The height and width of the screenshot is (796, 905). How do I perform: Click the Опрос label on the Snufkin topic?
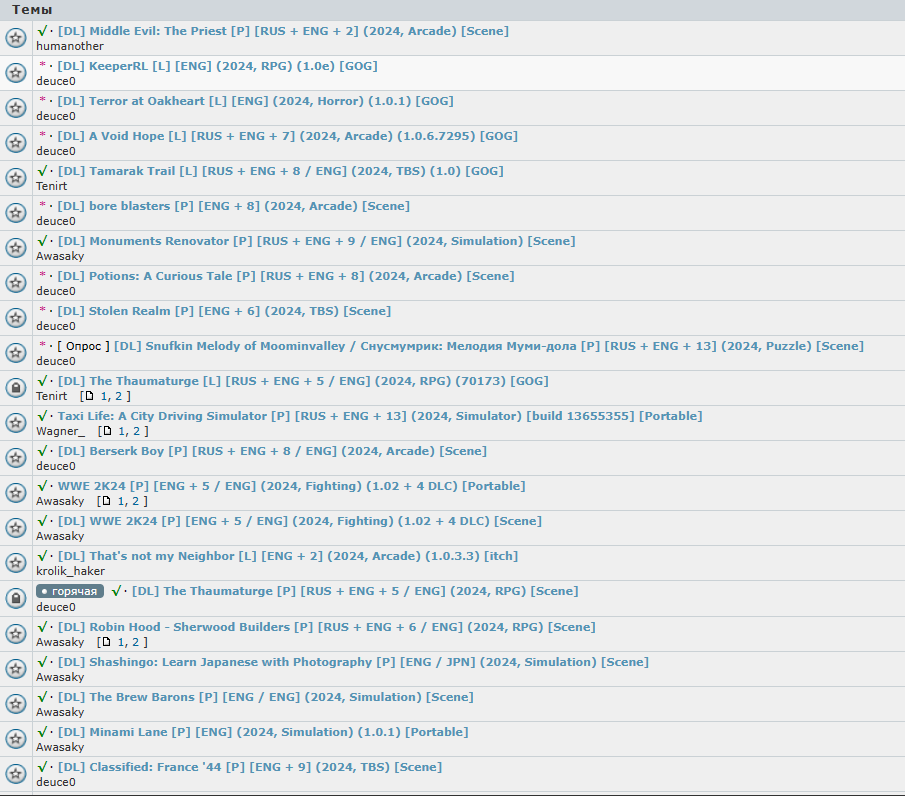tap(83, 346)
